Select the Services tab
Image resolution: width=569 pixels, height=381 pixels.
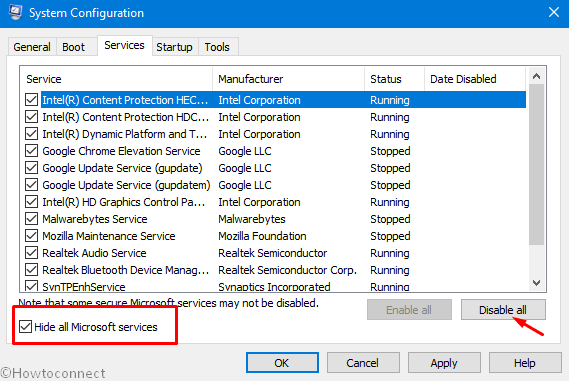point(124,45)
